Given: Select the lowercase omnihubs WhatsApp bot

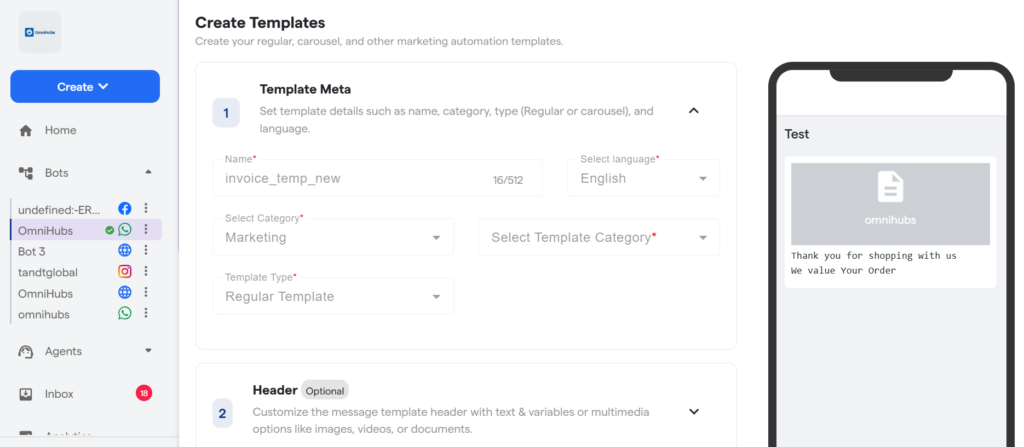Looking at the screenshot, I should coord(43,313).
